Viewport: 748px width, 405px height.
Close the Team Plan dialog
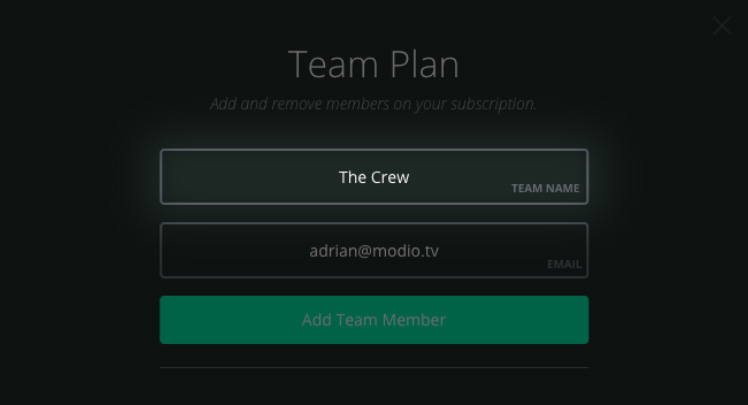point(722,26)
